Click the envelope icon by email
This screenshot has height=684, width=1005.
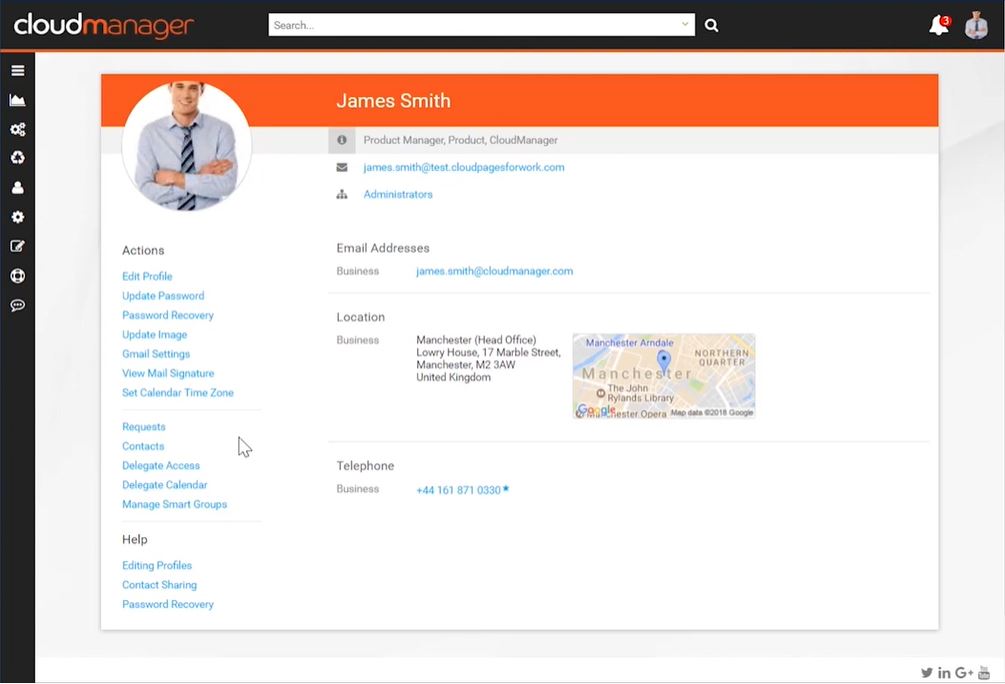click(342, 167)
